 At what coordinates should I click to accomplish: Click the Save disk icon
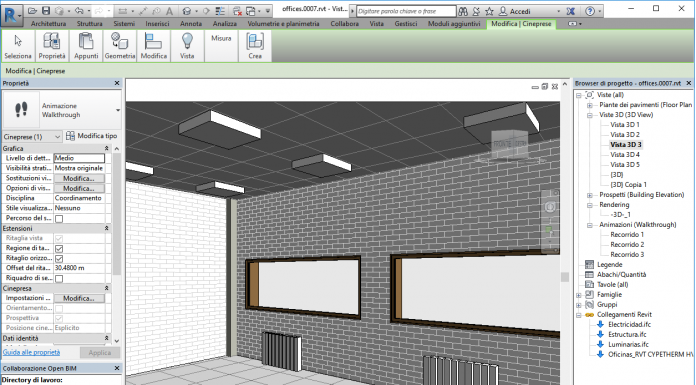(x=46, y=11)
